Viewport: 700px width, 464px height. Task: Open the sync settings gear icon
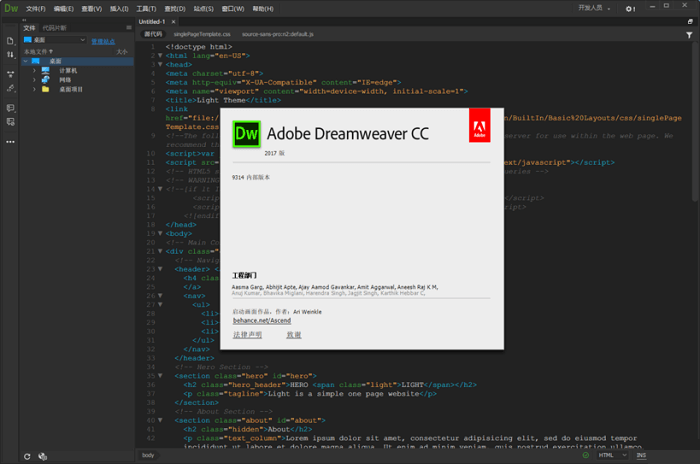coord(630,9)
